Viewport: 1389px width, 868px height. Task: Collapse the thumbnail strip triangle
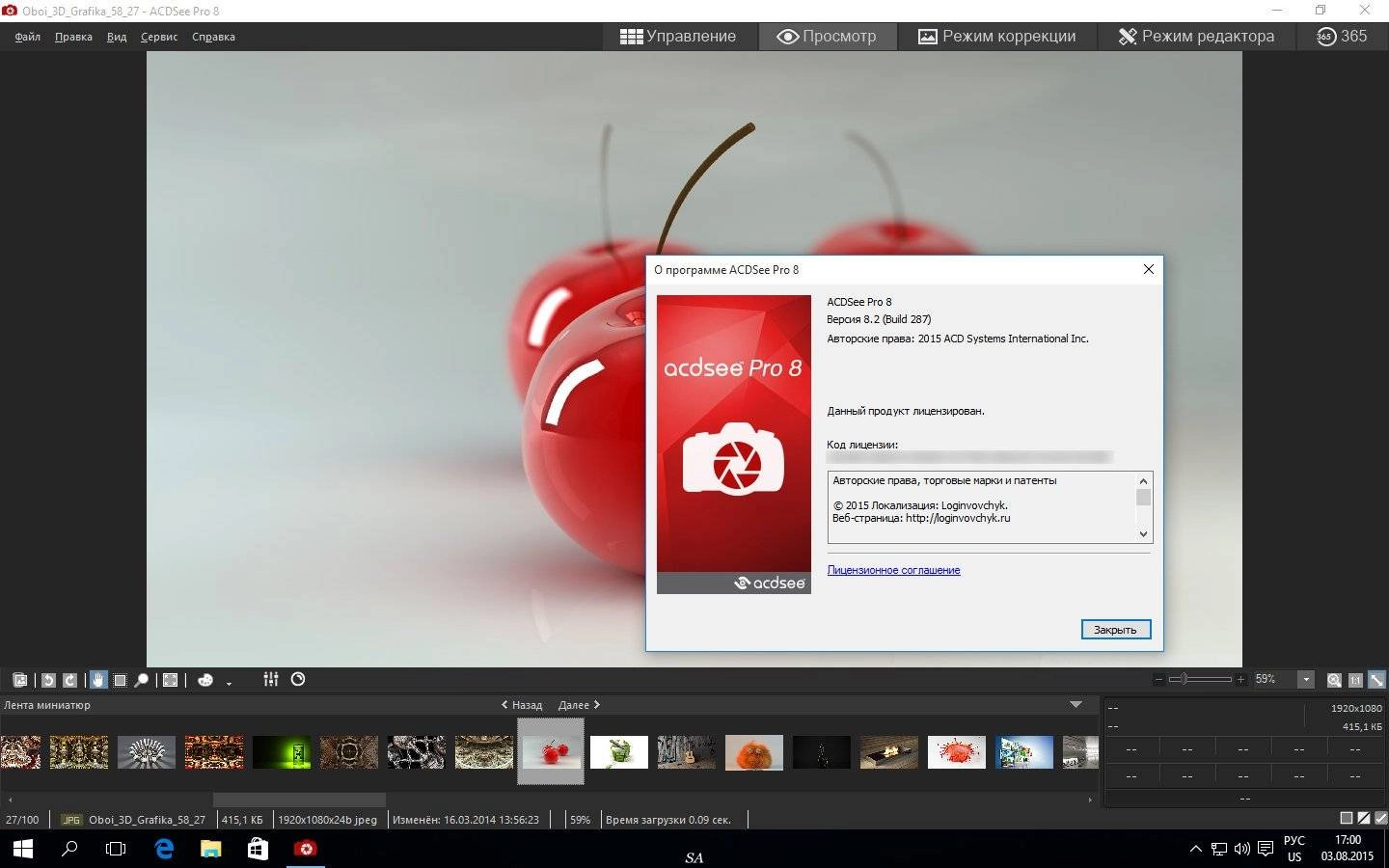(1076, 705)
